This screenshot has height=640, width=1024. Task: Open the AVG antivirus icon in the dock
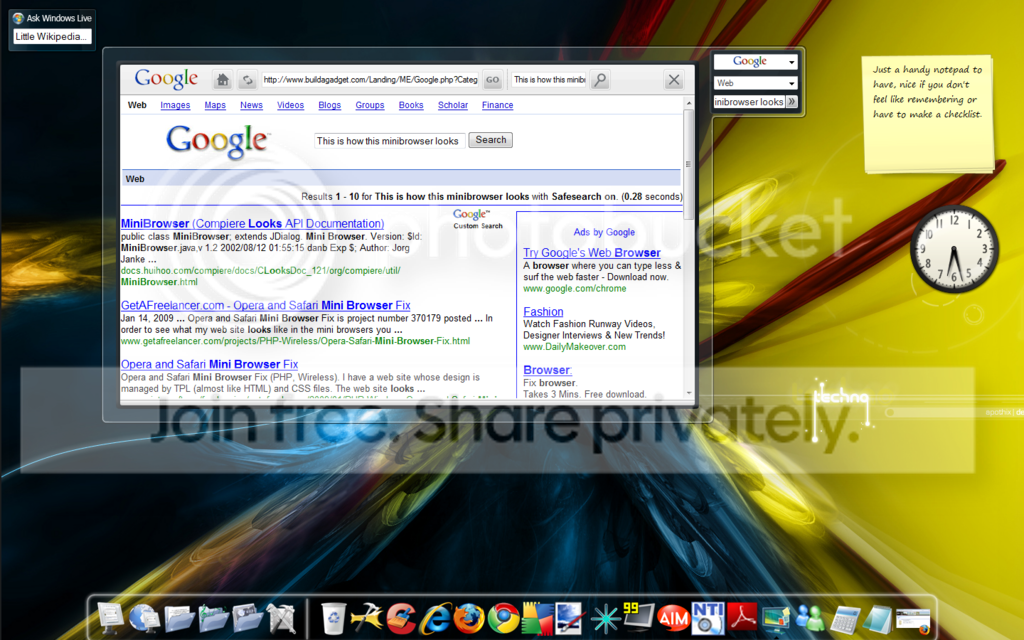[x=536, y=618]
